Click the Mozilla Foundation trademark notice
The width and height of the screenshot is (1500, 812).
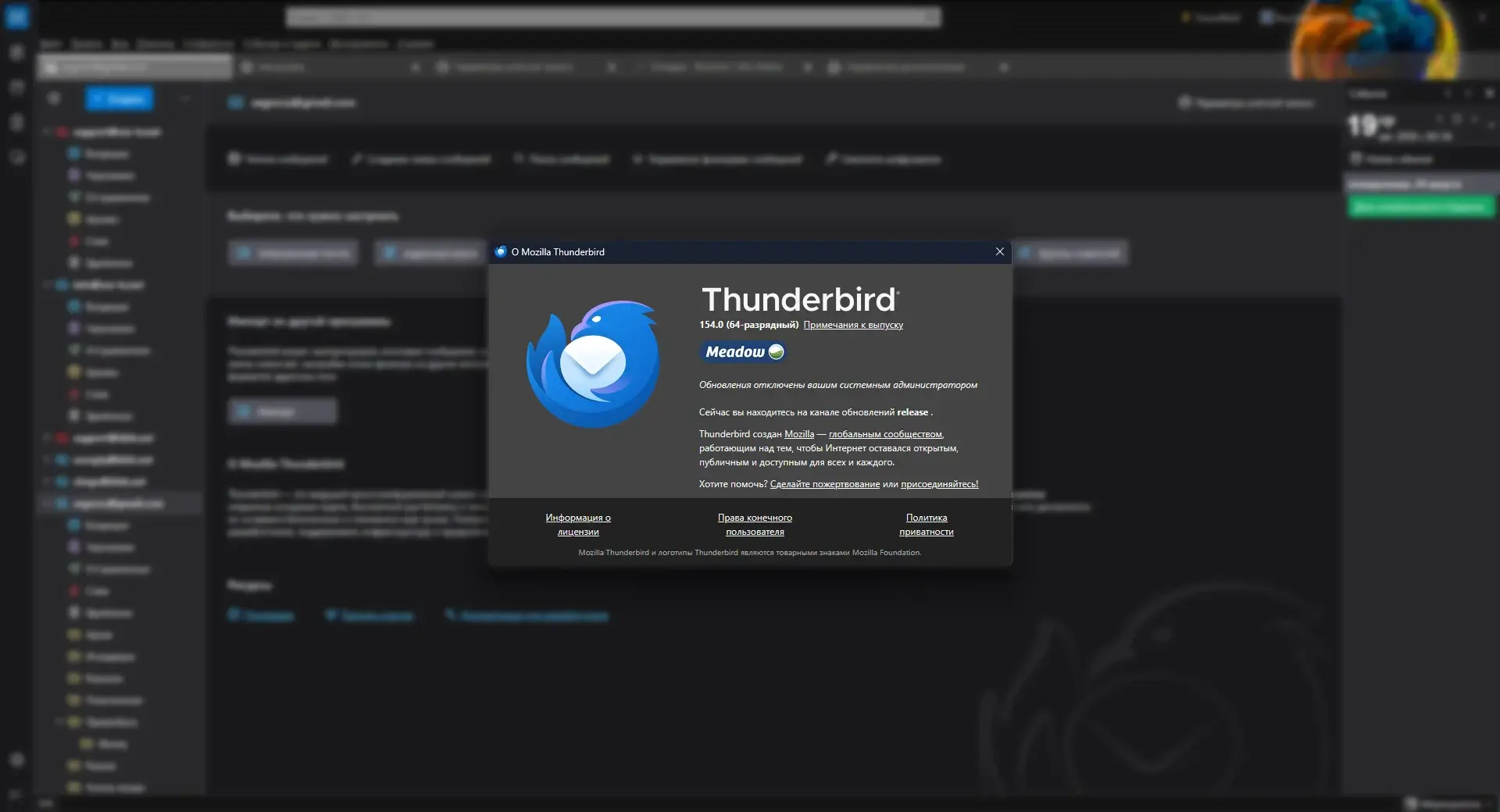click(750, 553)
